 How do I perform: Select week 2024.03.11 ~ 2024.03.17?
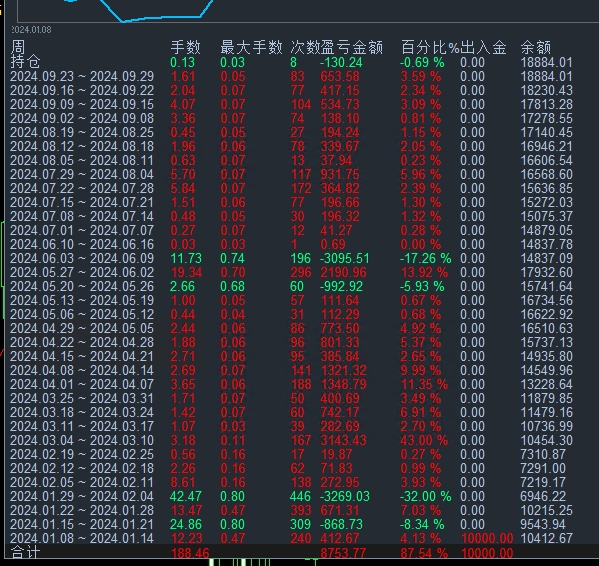point(82,427)
